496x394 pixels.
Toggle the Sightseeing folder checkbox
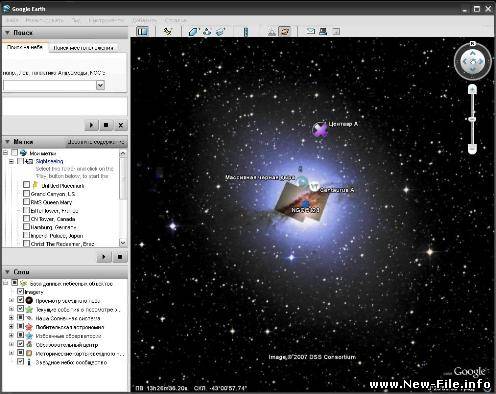(20, 161)
